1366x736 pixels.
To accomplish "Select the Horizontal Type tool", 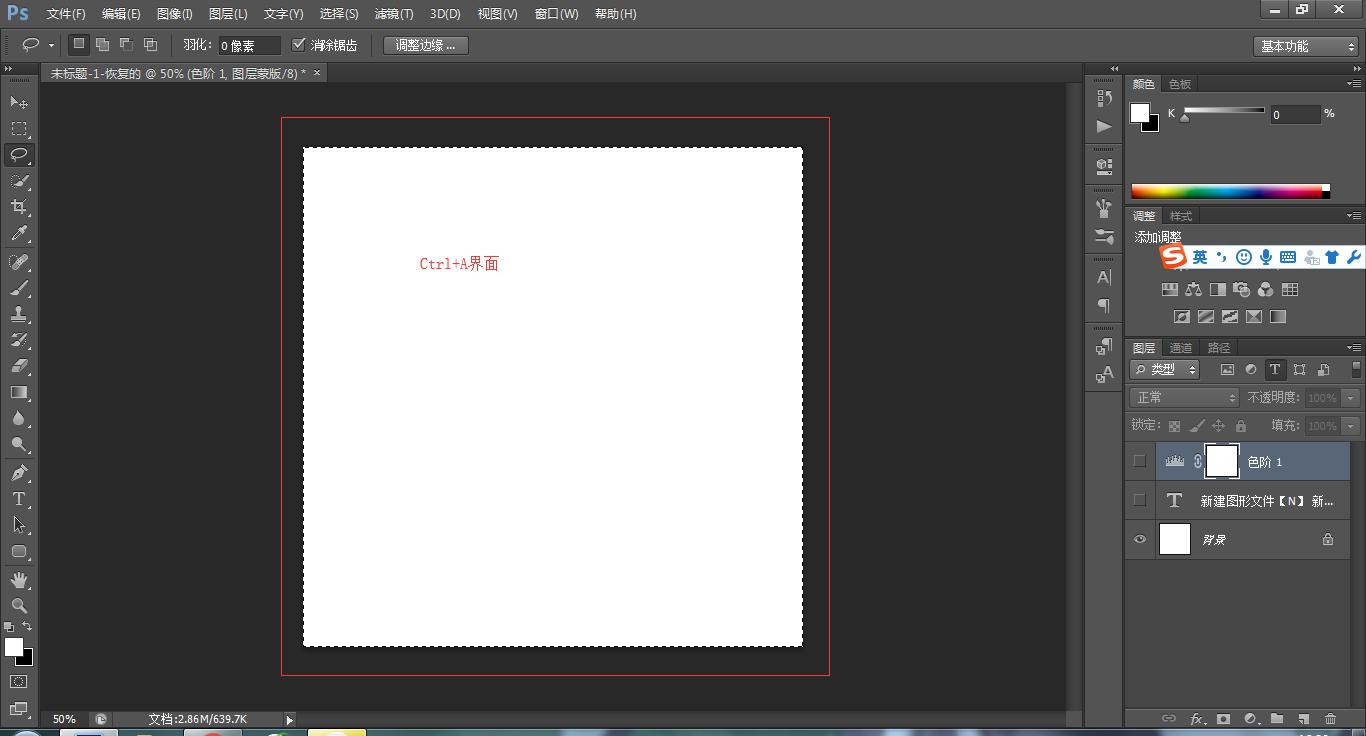I will coord(19,499).
